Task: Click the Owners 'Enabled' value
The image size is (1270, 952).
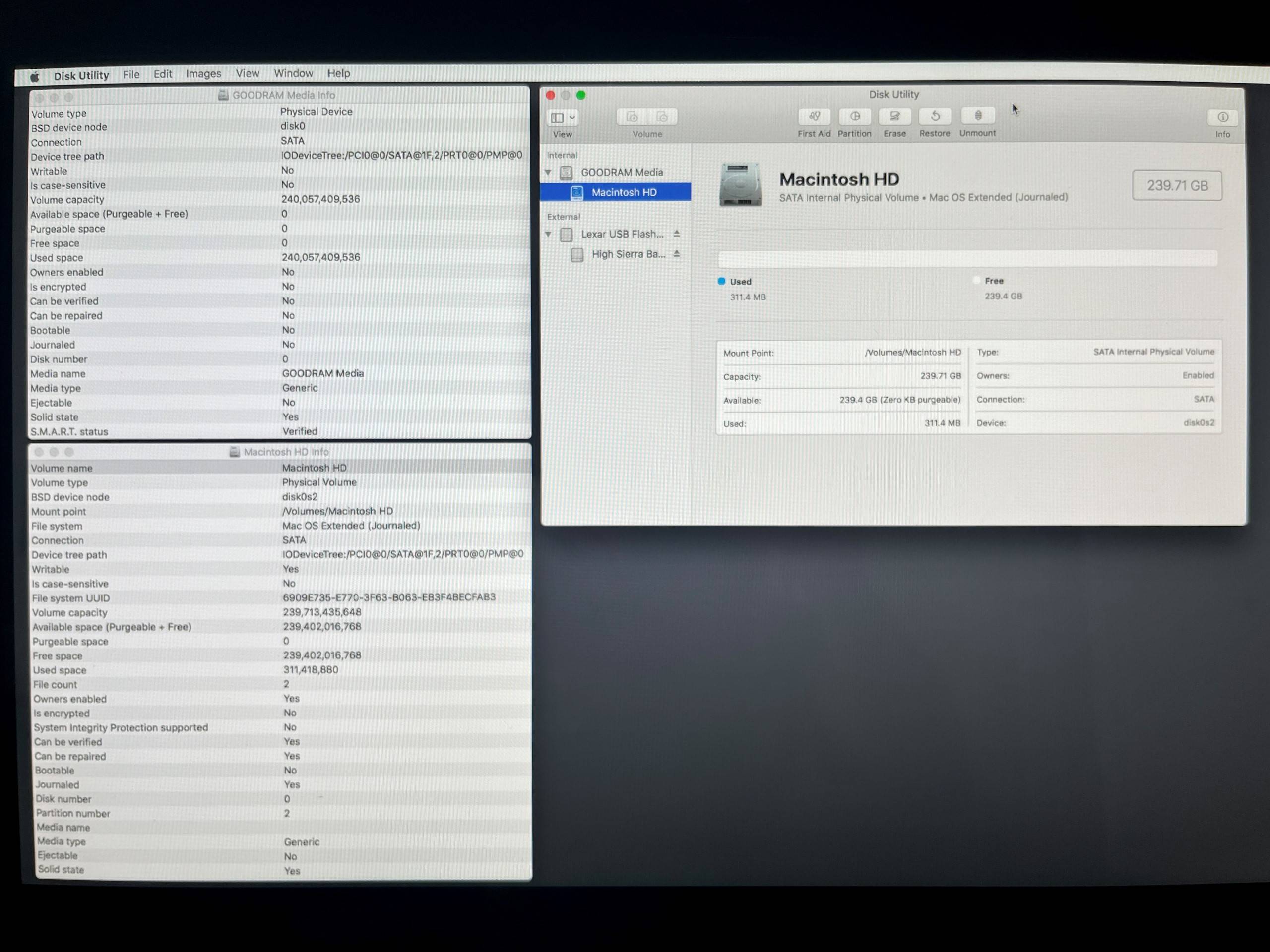Action: [1198, 375]
